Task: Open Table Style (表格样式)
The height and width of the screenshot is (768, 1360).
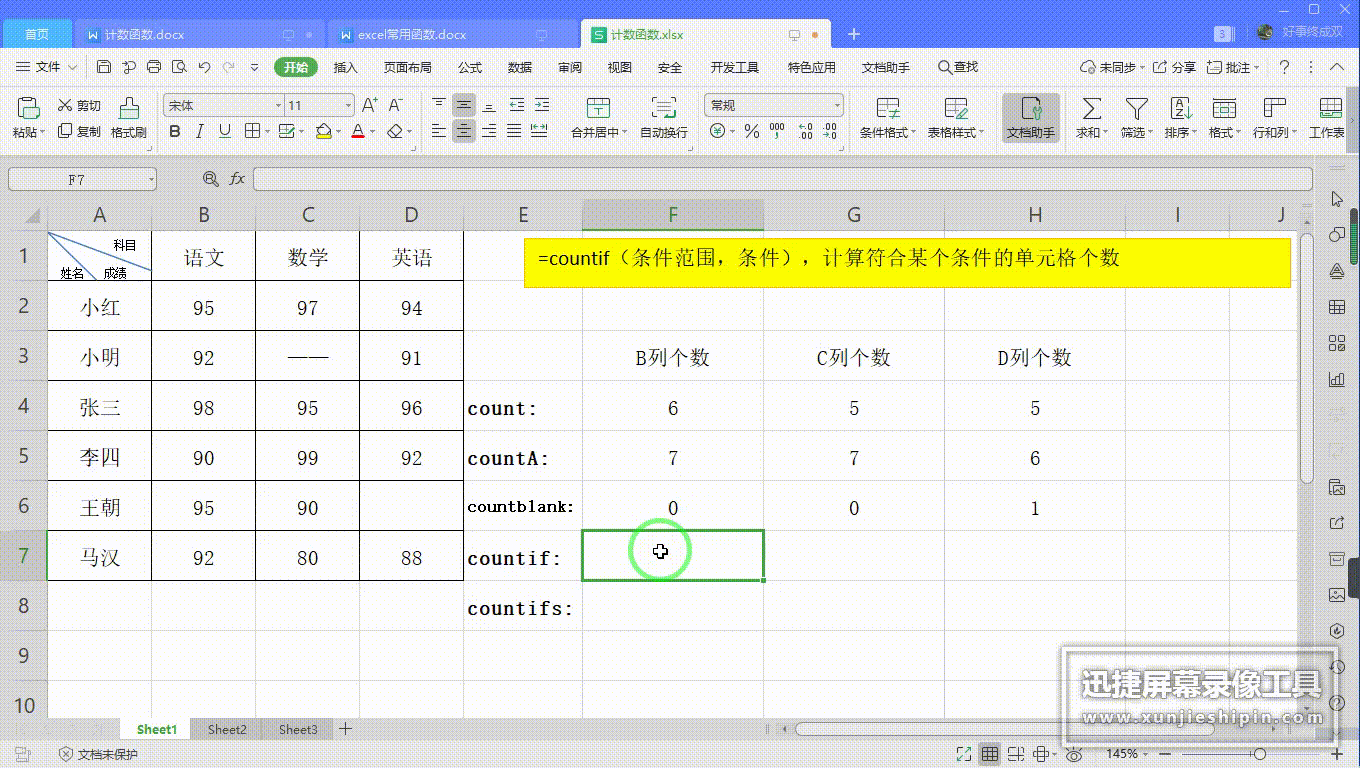Action: coord(955,118)
